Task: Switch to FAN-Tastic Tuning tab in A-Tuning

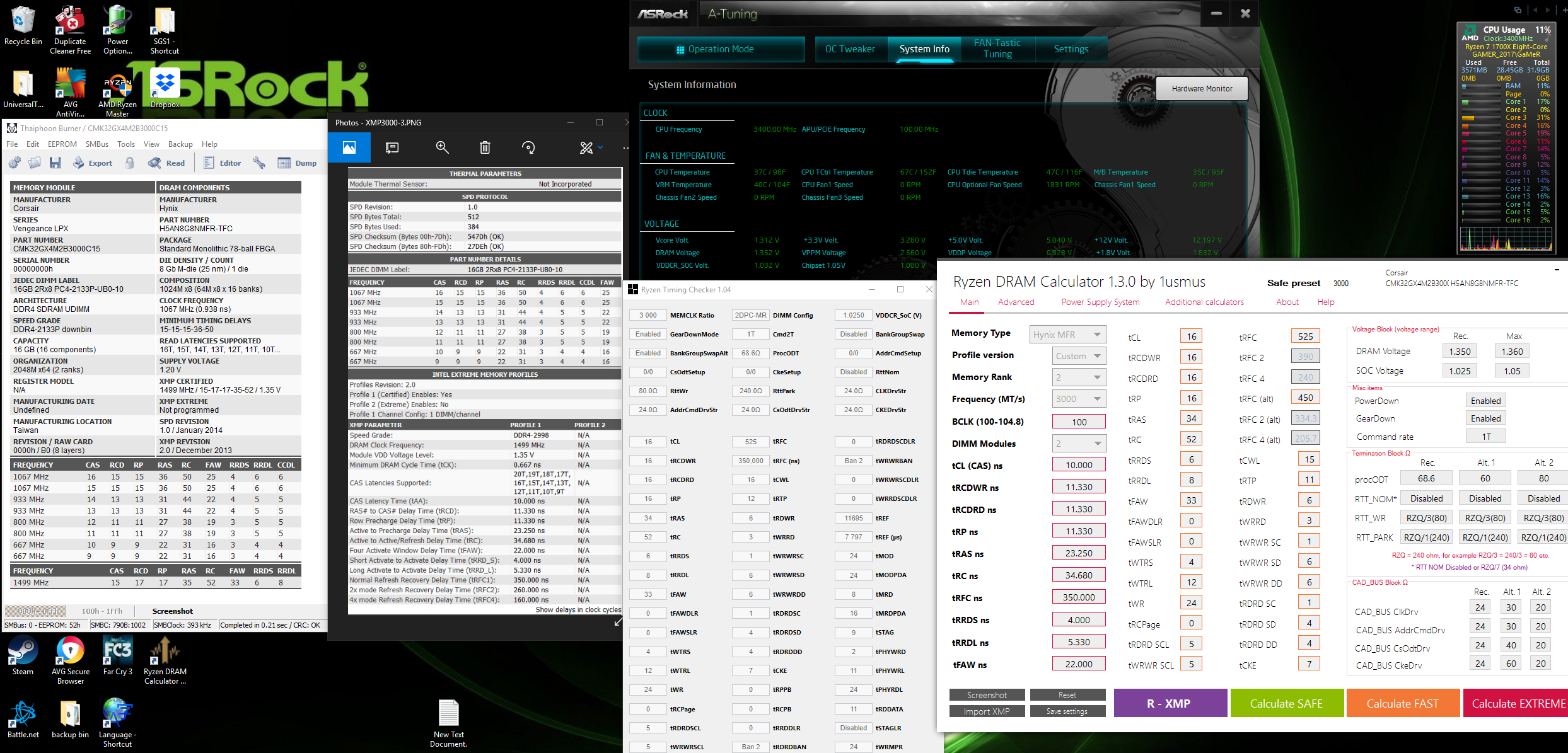Action: click(x=997, y=49)
